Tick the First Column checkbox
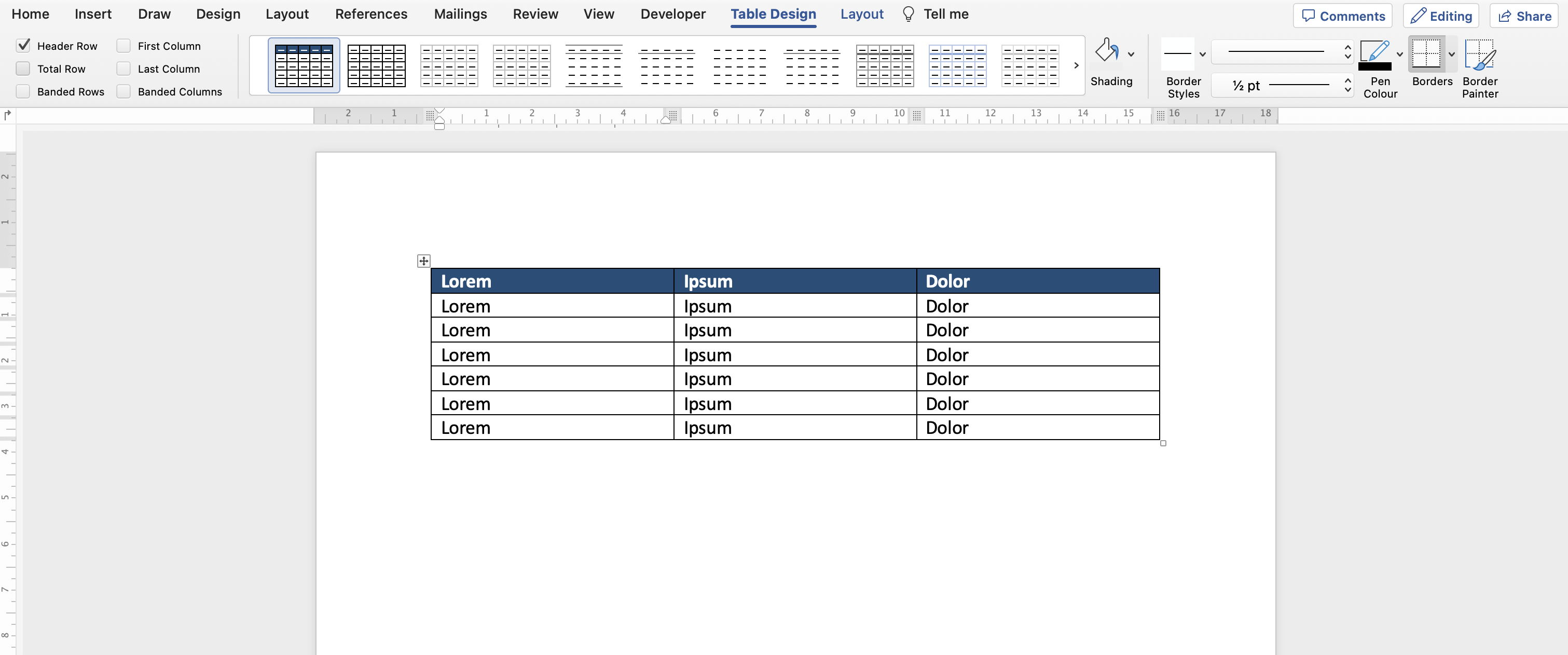The image size is (1568, 655). click(123, 45)
